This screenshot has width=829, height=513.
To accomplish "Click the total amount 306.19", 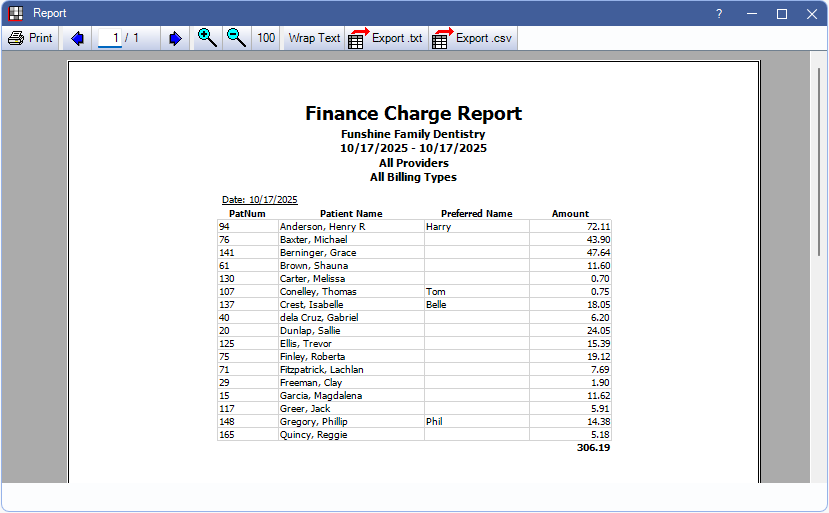I will (593, 448).
